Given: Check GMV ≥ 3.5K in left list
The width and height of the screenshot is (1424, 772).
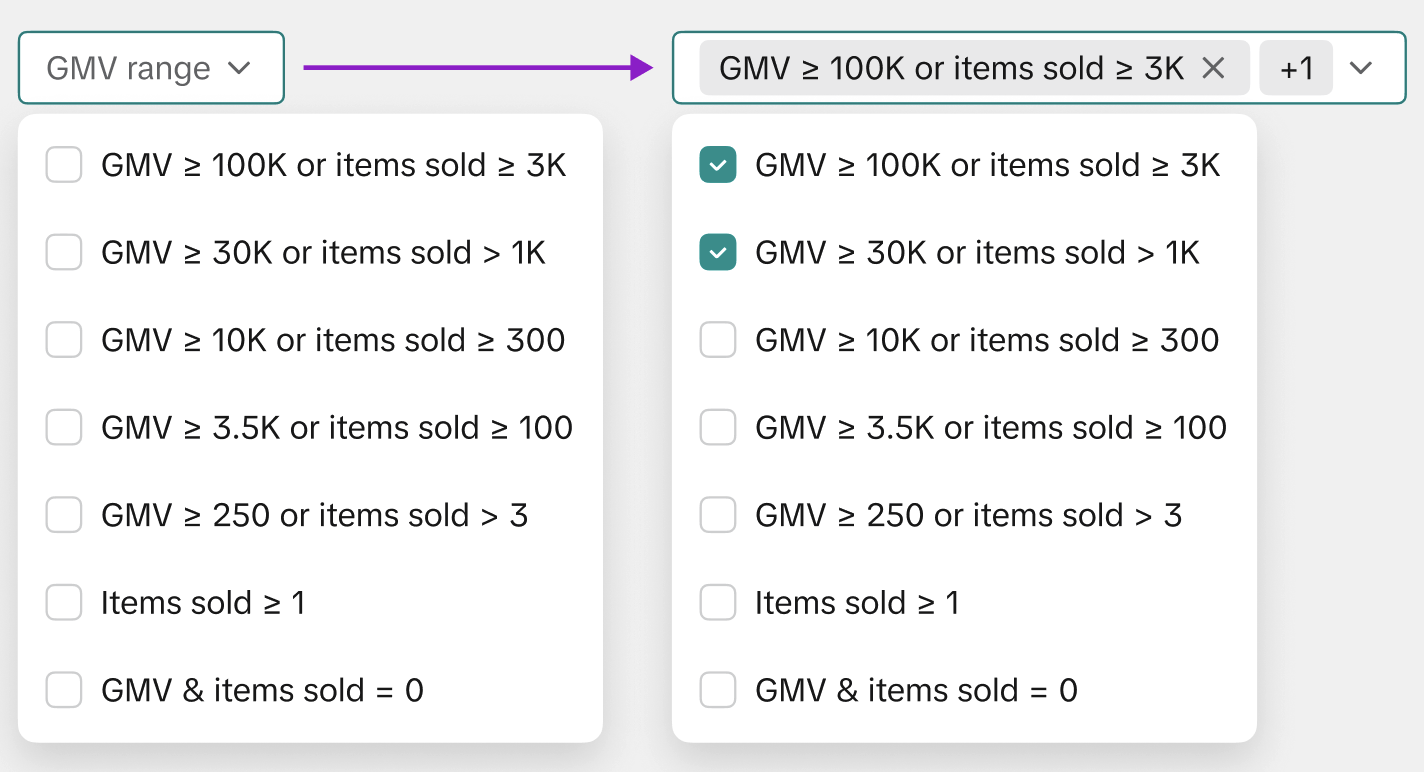Looking at the screenshot, I should pyautogui.click(x=64, y=428).
